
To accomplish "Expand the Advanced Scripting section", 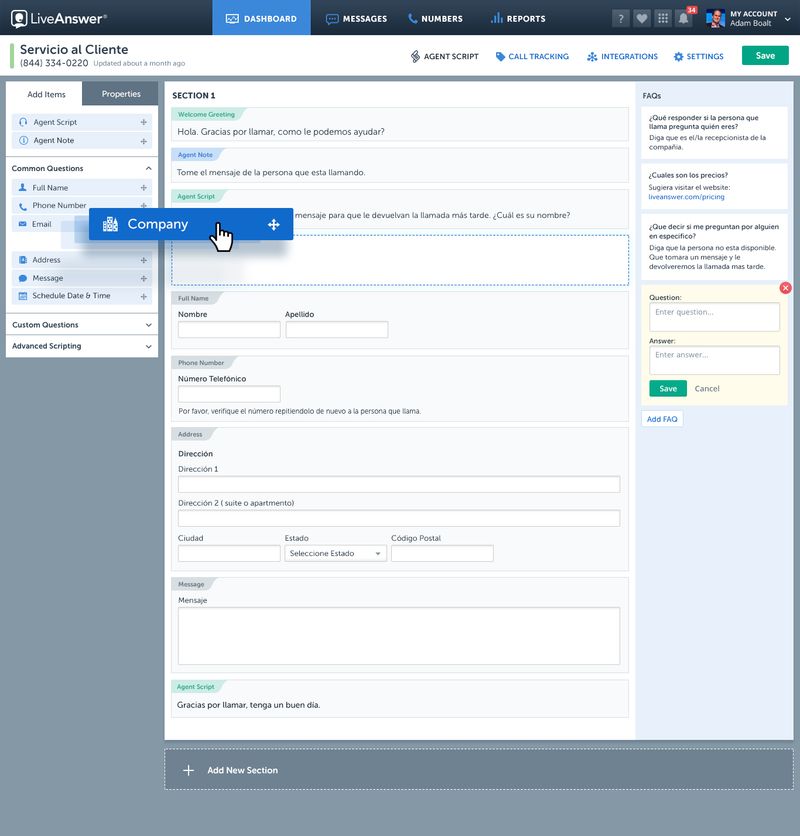I will point(149,347).
